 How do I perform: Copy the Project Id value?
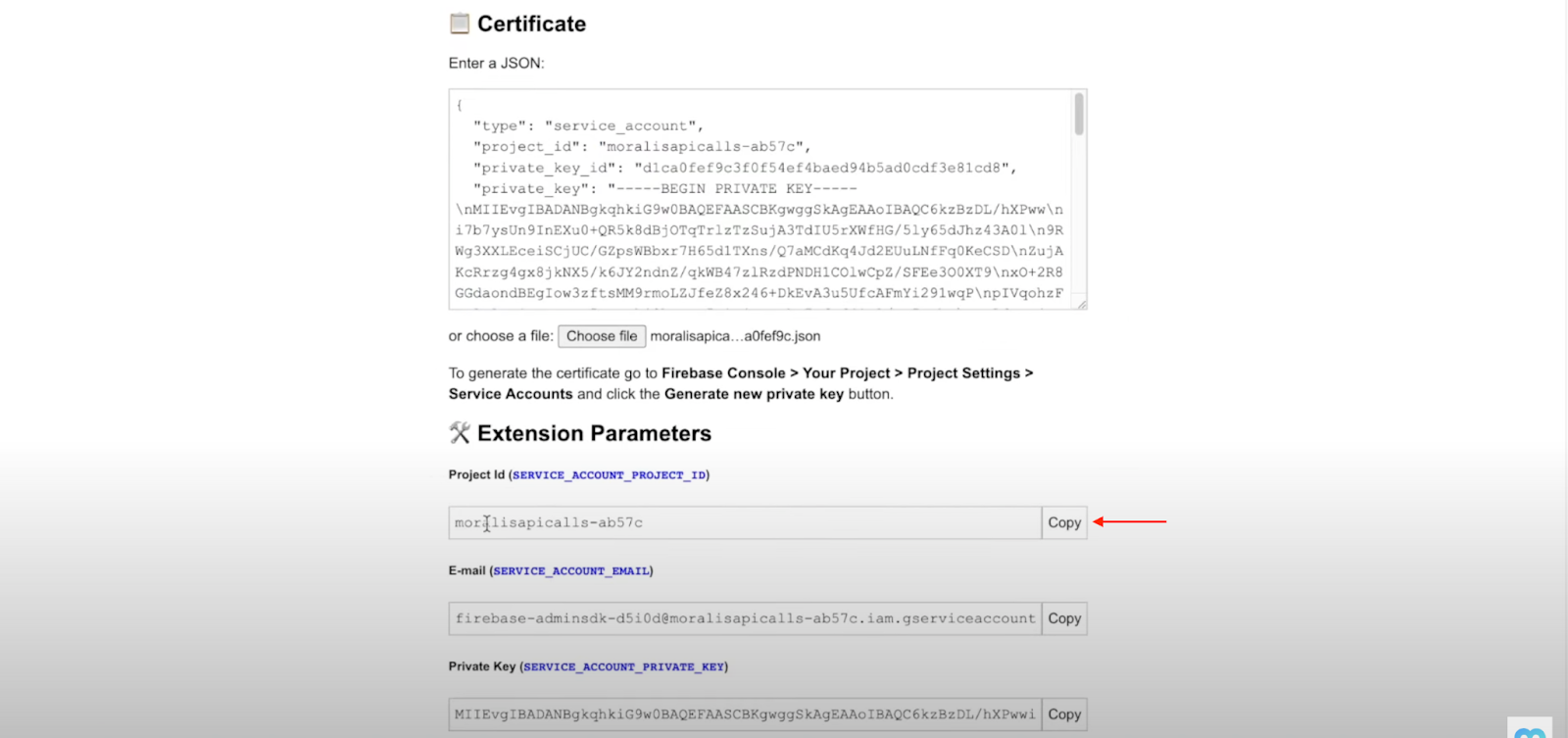coord(1062,522)
